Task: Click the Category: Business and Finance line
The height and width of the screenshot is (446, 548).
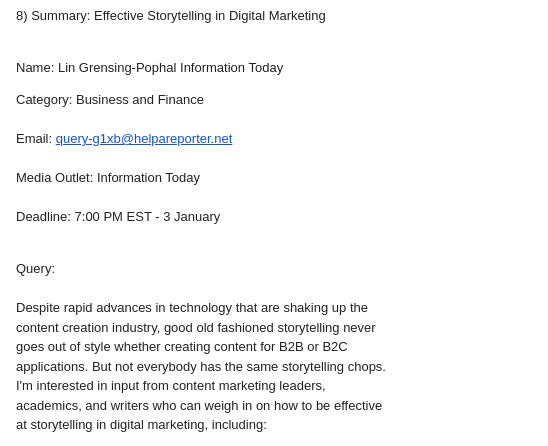Action: [x=110, y=100]
